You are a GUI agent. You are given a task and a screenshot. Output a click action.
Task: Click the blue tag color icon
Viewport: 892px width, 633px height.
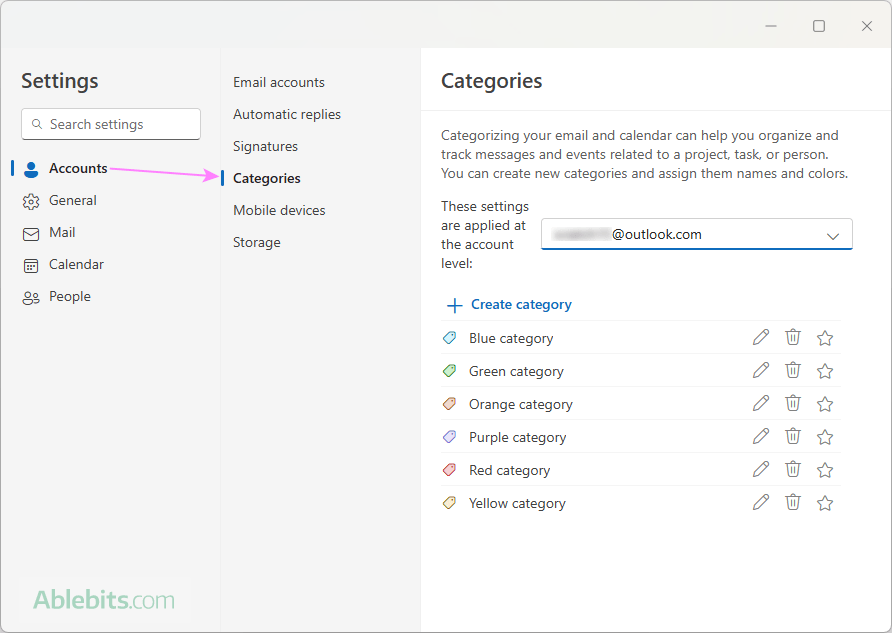(449, 338)
